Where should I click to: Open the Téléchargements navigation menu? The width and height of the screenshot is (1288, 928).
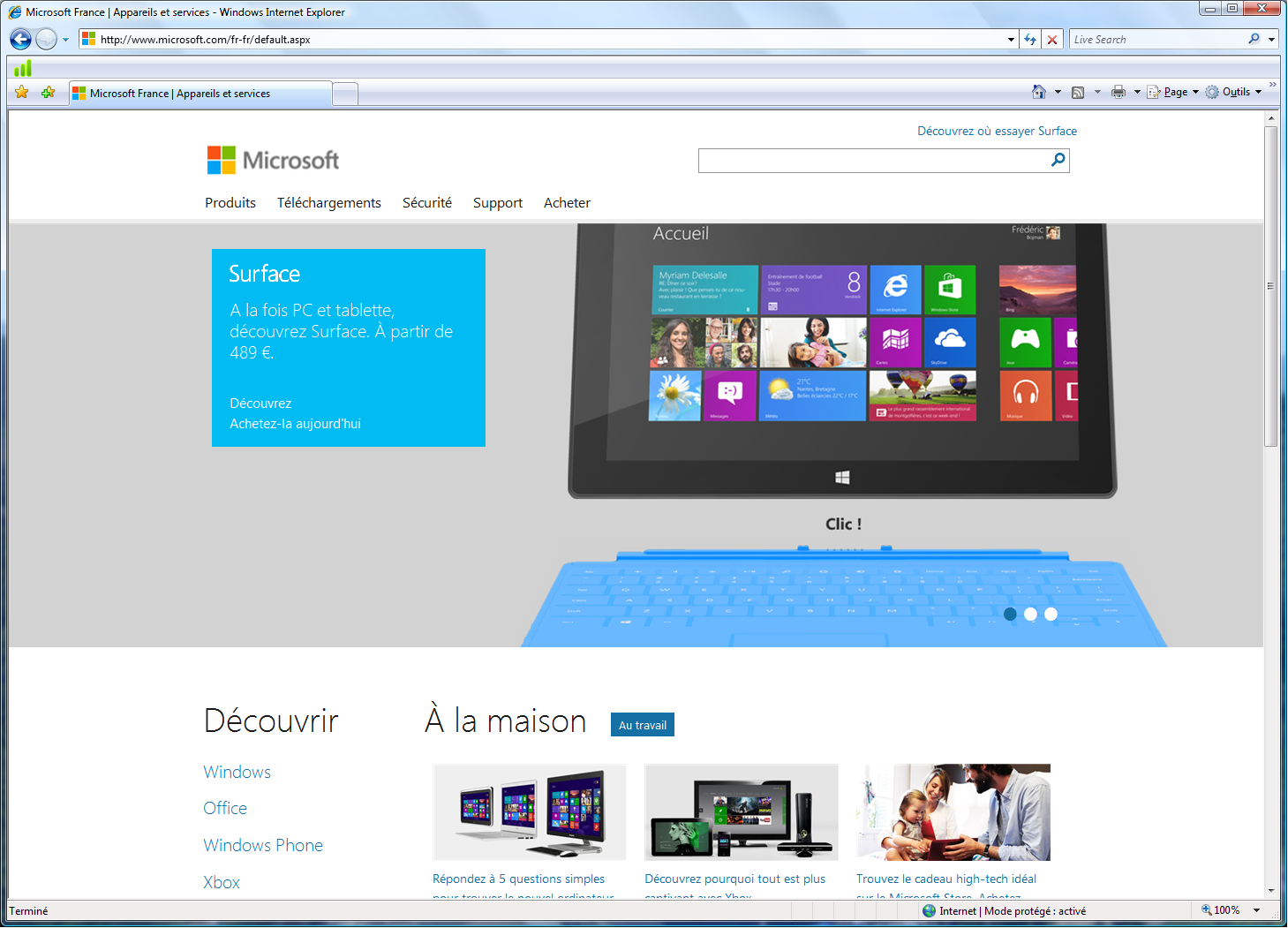[x=329, y=202]
